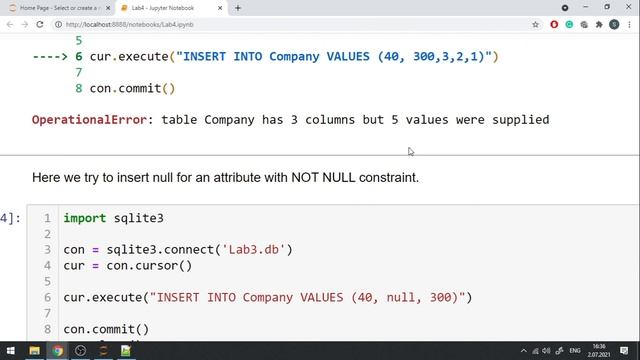
Task: Open the Extensions puzzle menu
Action: (x=599, y=24)
